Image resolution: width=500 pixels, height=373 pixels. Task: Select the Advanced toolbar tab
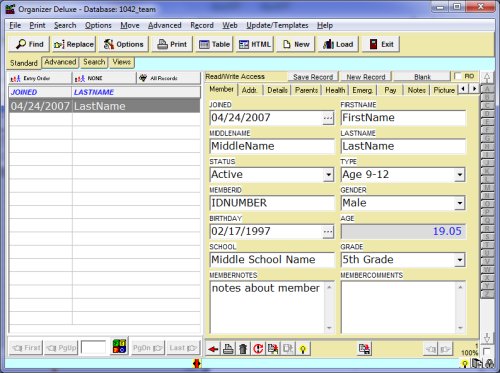point(60,62)
